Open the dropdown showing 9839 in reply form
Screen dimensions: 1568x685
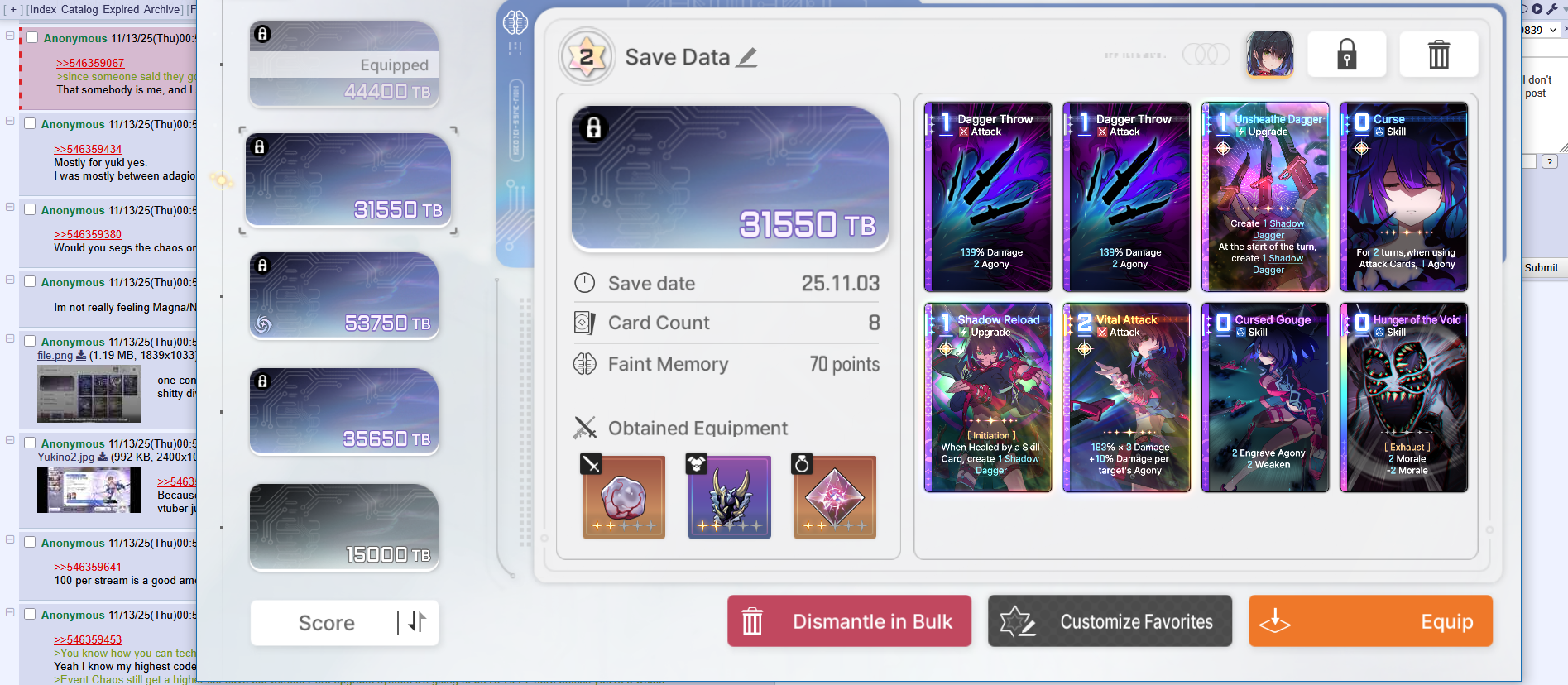tap(1541, 30)
